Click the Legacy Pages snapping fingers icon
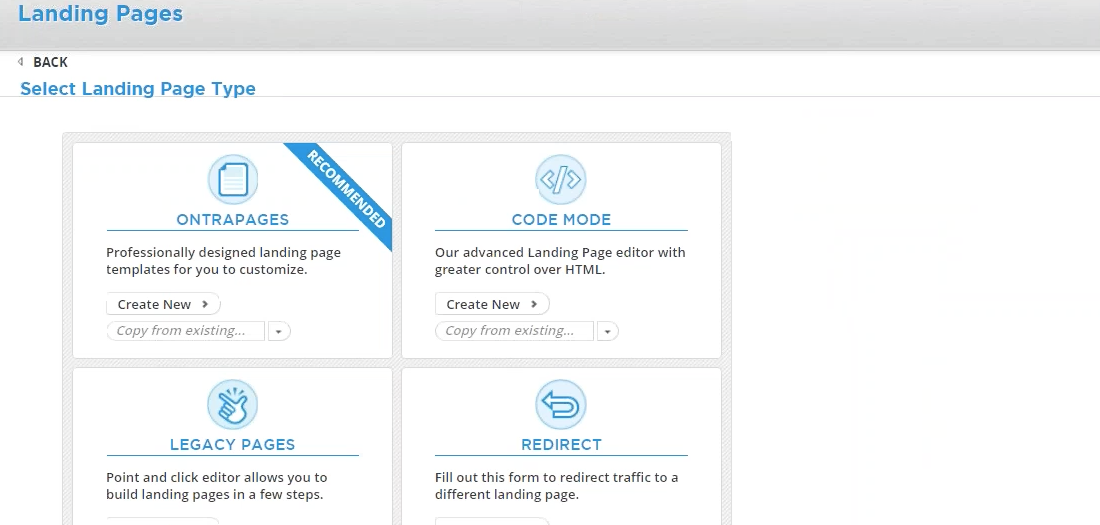Image resolution: width=1100 pixels, height=525 pixels. pyautogui.click(x=233, y=405)
